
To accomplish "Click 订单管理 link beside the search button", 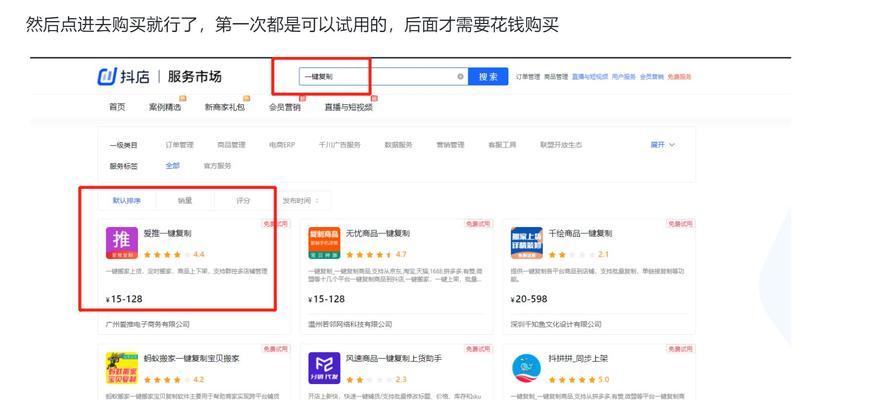I will [x=528, y=77].
